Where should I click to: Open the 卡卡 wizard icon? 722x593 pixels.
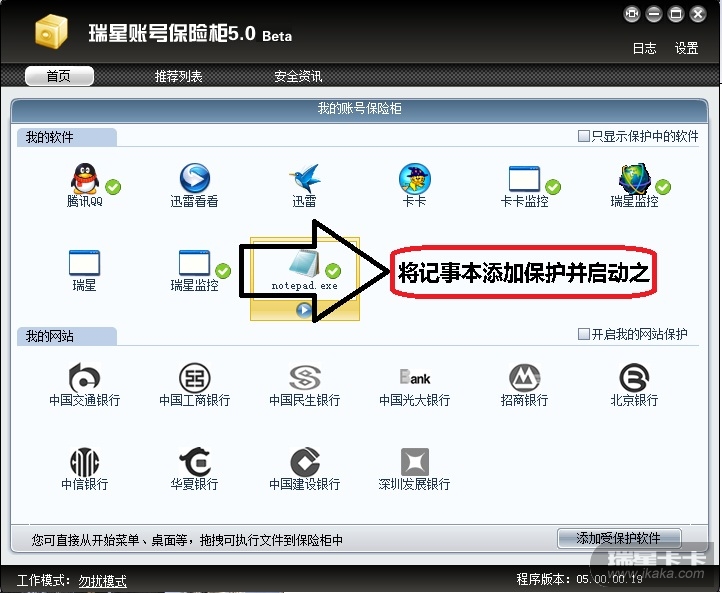(414, 178)
